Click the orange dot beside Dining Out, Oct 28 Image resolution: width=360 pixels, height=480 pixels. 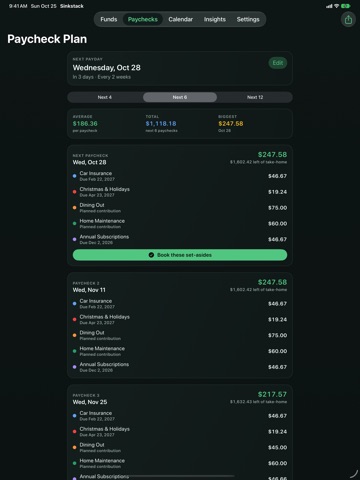(x=74, y=208)
